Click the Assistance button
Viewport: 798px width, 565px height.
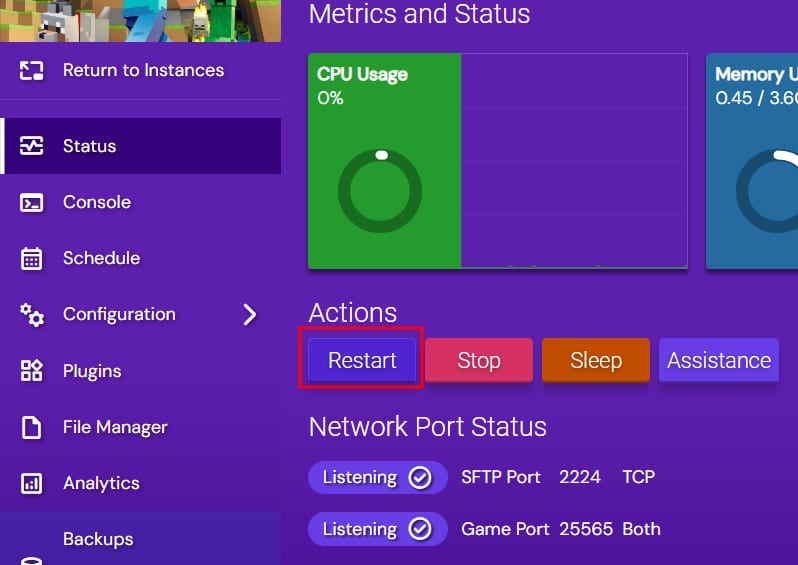click(719, 361)
